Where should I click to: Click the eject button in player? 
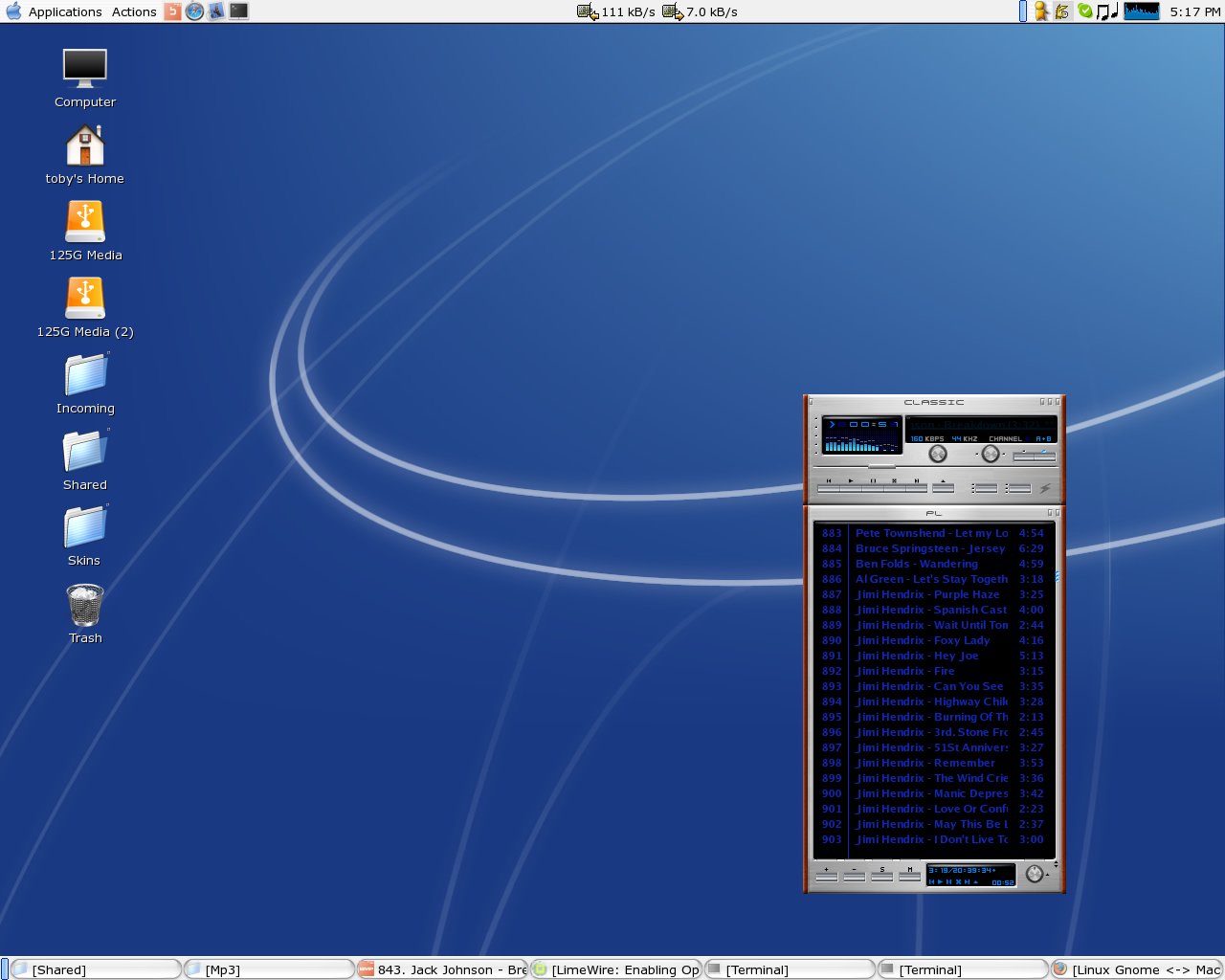click(x=944, y=488)
